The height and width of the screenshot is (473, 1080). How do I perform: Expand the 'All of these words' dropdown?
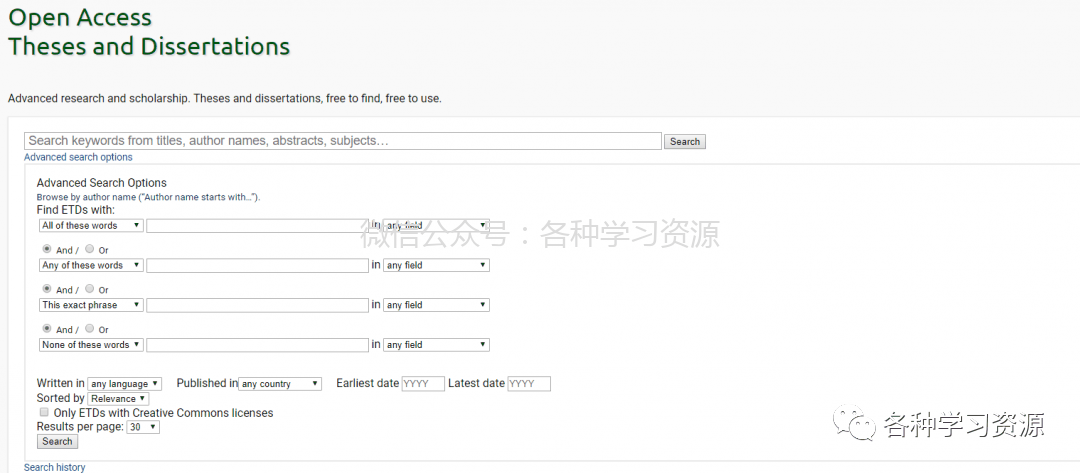click(x=91, y=226)
